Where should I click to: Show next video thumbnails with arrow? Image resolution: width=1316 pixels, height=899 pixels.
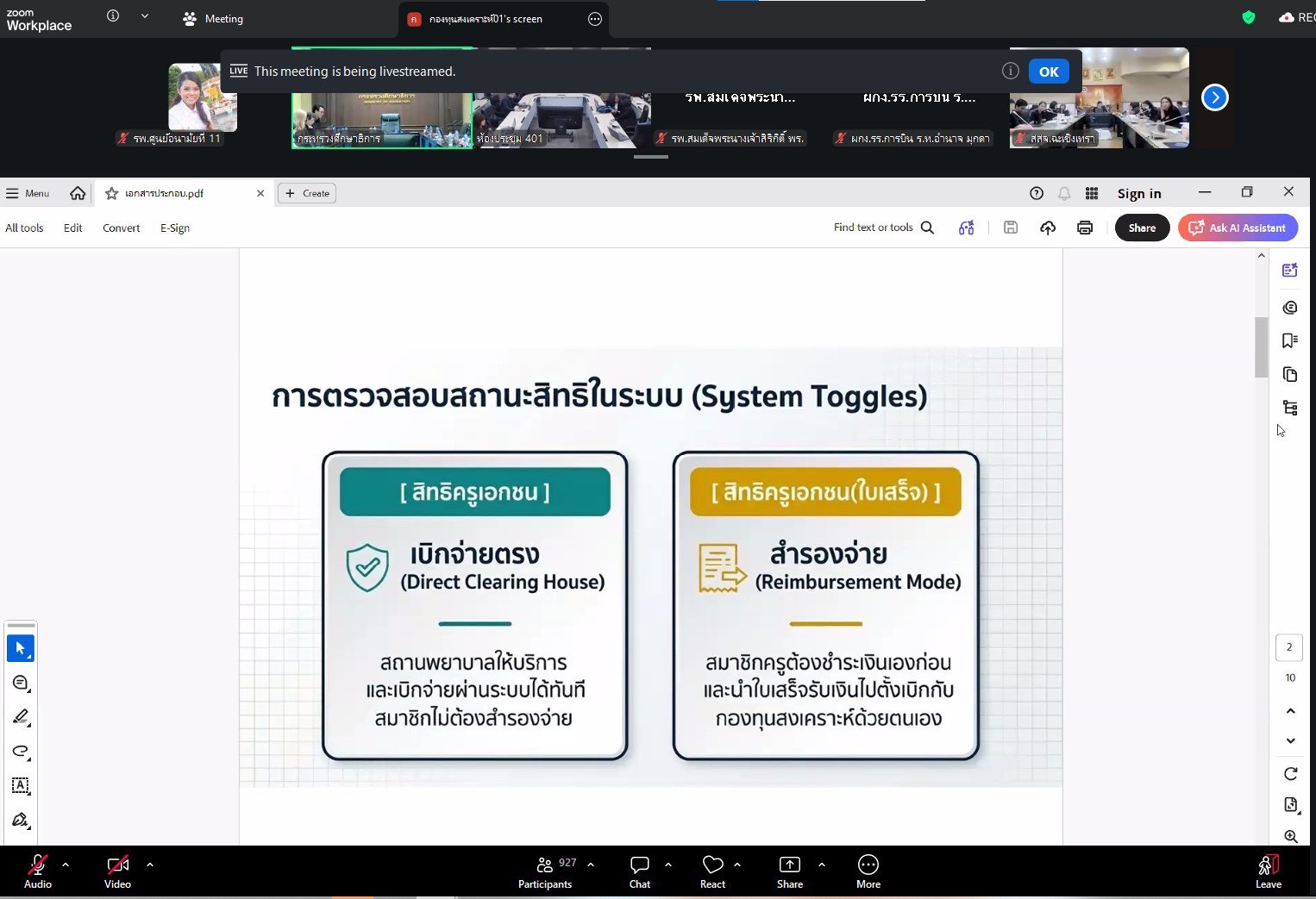pos(1214,97)
